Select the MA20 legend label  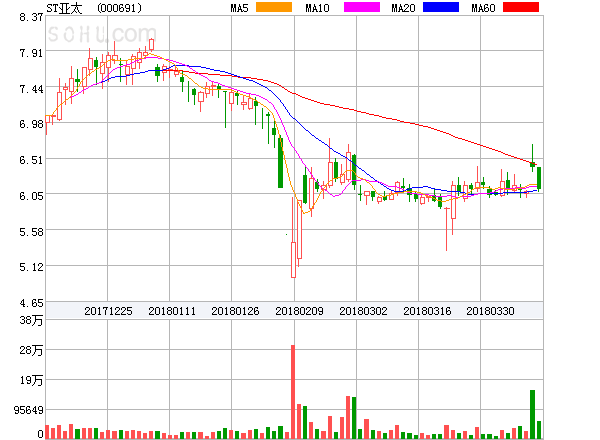(403, 8)
